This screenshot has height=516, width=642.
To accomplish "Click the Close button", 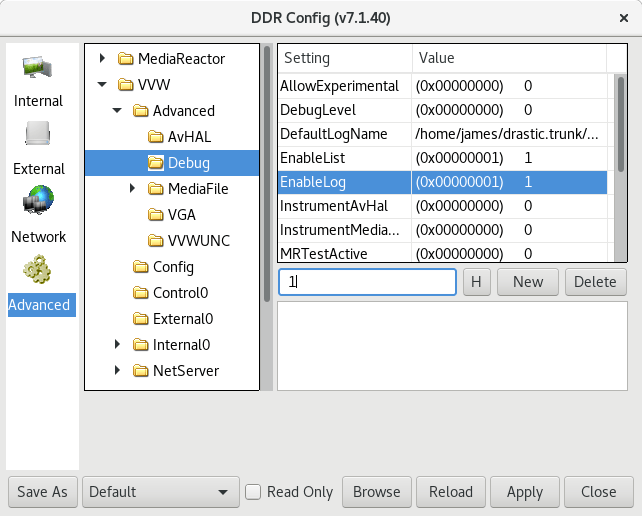I will (599, 492).
